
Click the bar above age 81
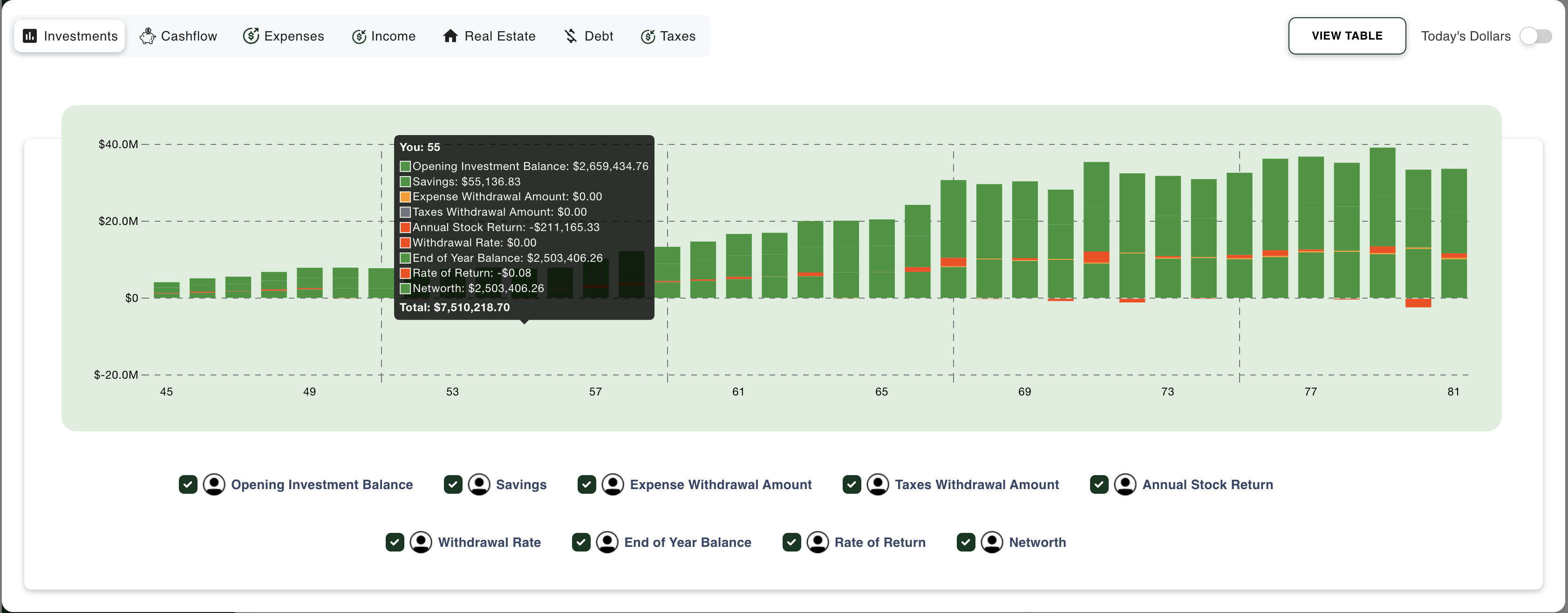pyautogui.click(x=1453, y=232)
